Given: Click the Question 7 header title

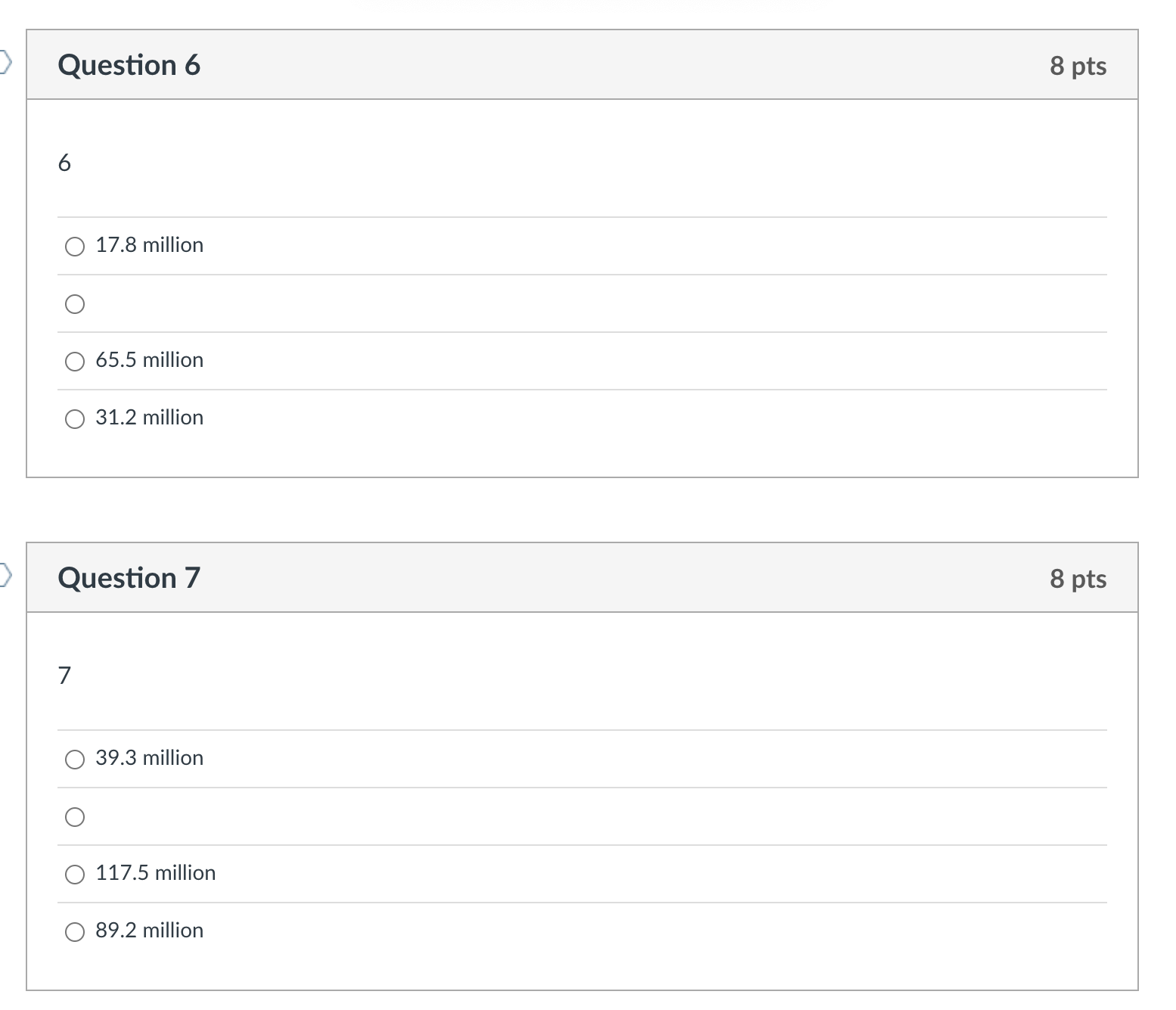Looking at the screenshot, I should coord(129,578).
